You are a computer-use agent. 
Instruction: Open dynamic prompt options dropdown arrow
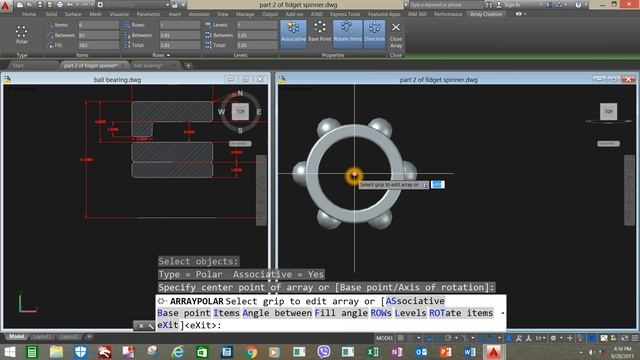[x=425, y=185]
